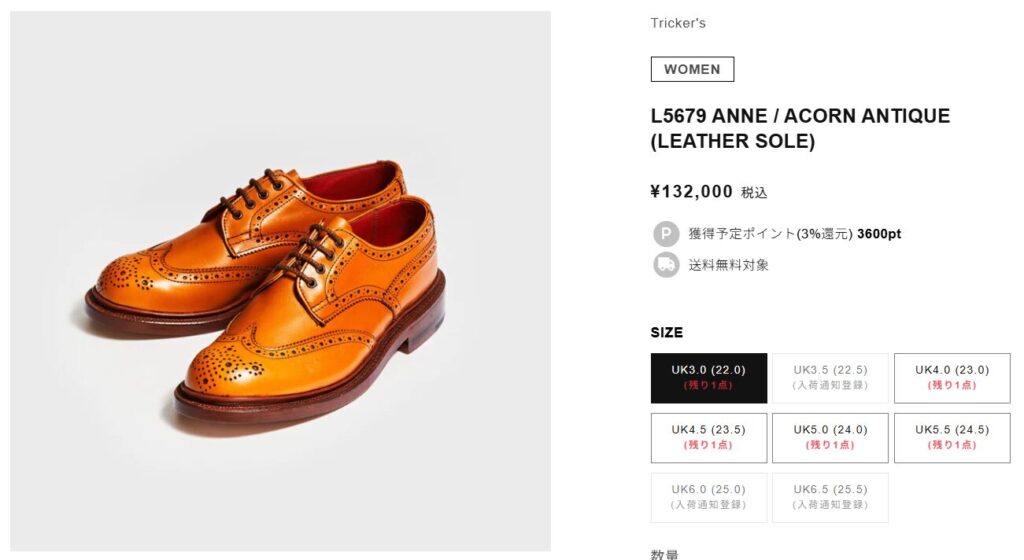Click the free shipping truck icon

[x=666, y=265]
